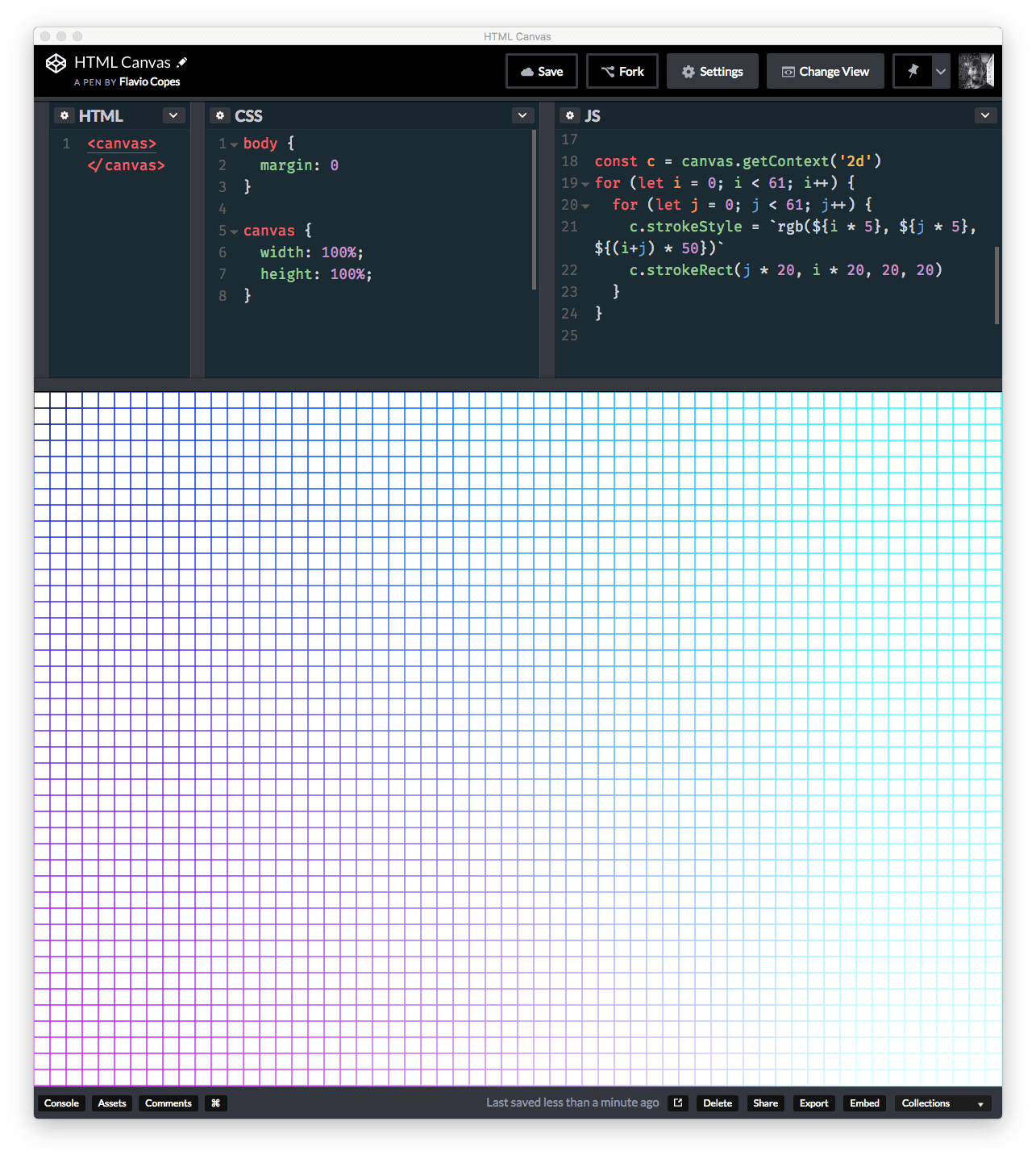Expand the JS panel dropdown chevron
The image size is (1036, 1159).
(984, 115)
